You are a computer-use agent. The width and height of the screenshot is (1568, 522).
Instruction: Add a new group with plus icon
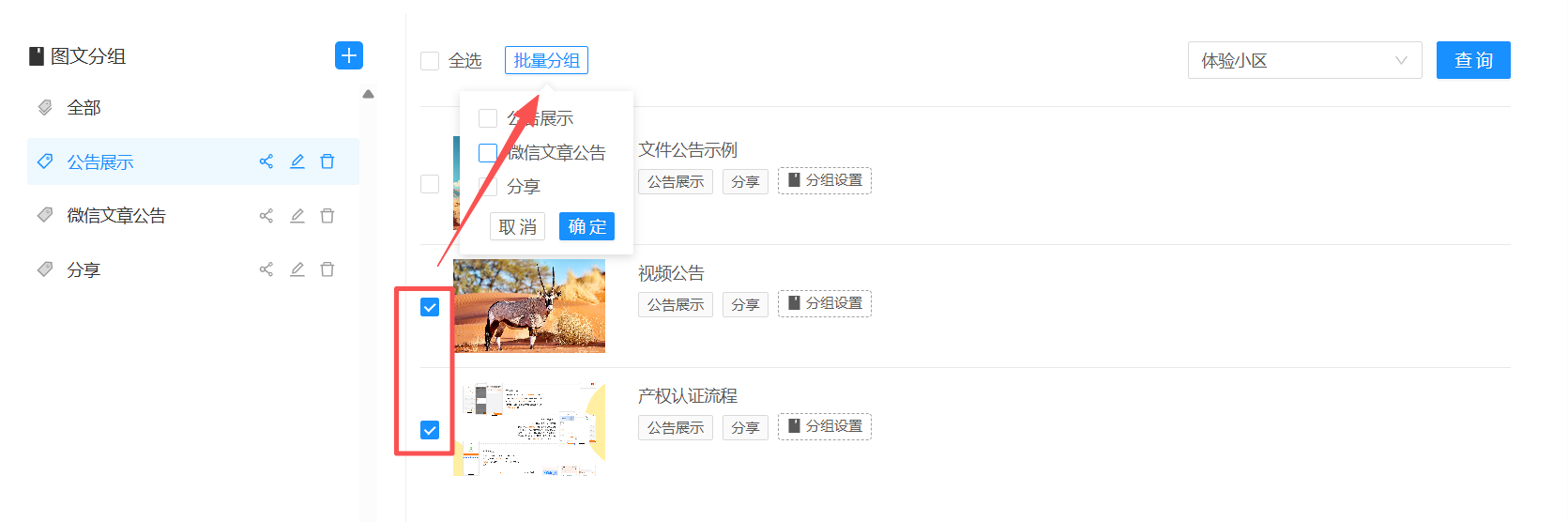pyautogui.click(x=349, y=55)
